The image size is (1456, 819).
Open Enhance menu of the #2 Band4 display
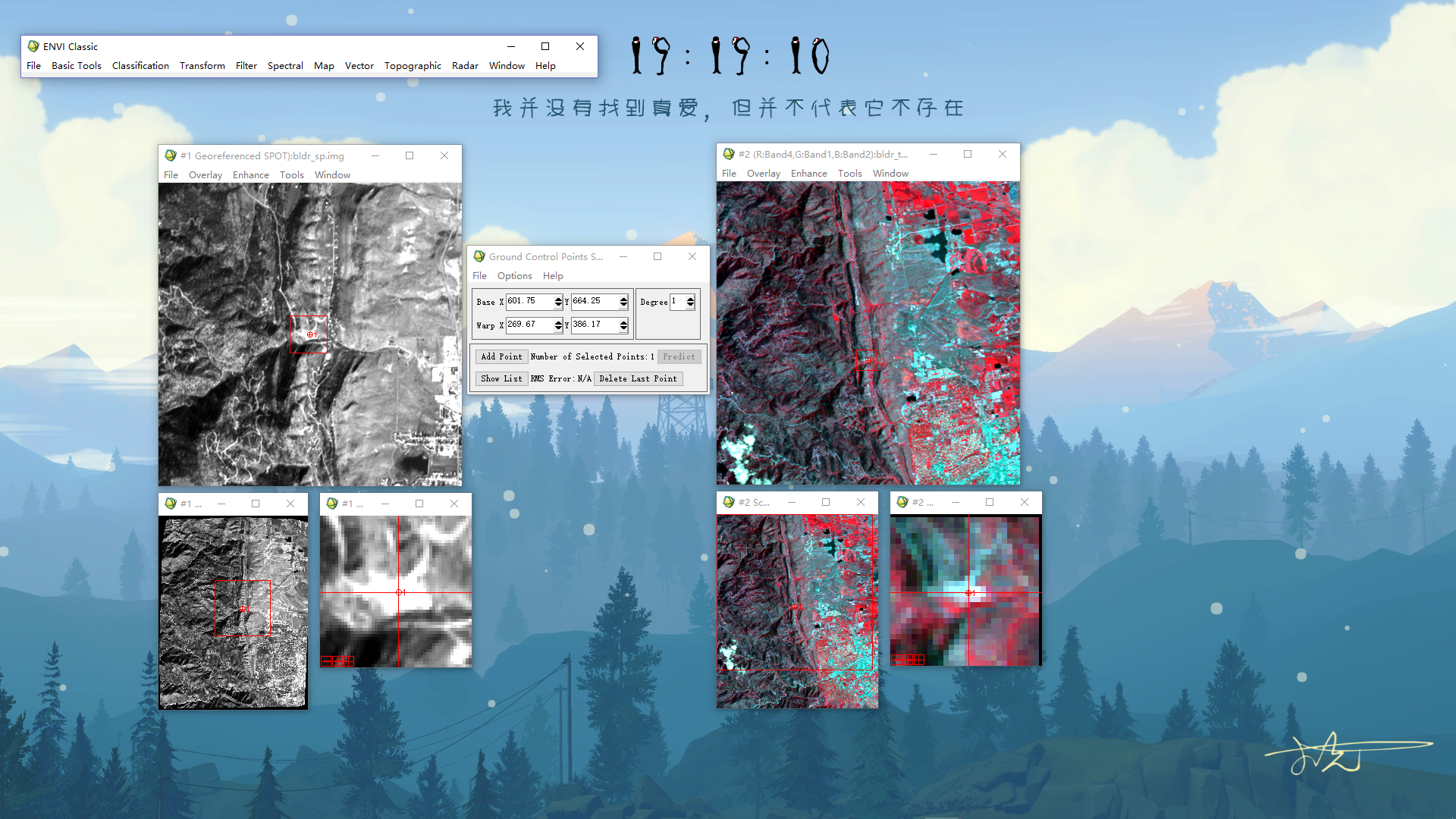pyautogui.click(x=809, y=174)
